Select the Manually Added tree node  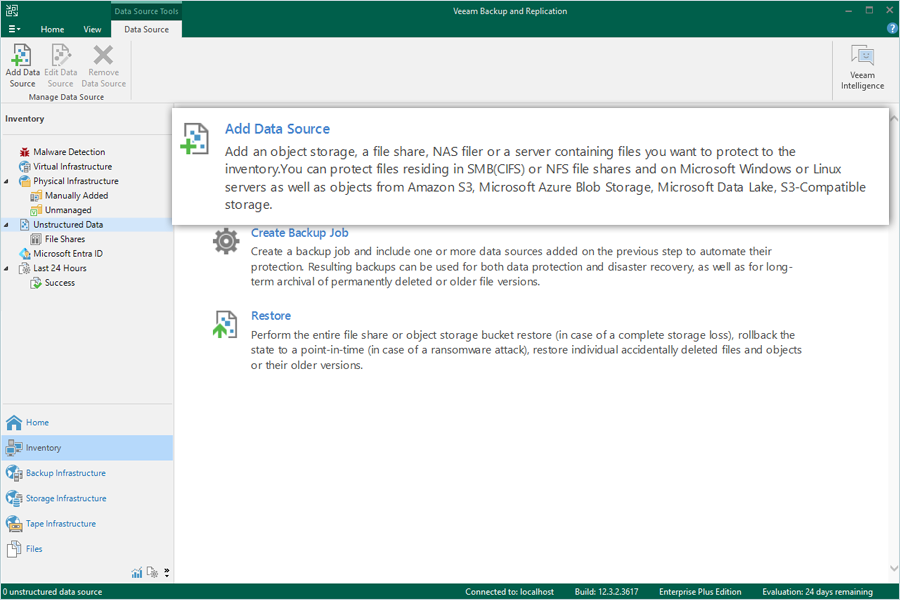[x=76, y=195]
